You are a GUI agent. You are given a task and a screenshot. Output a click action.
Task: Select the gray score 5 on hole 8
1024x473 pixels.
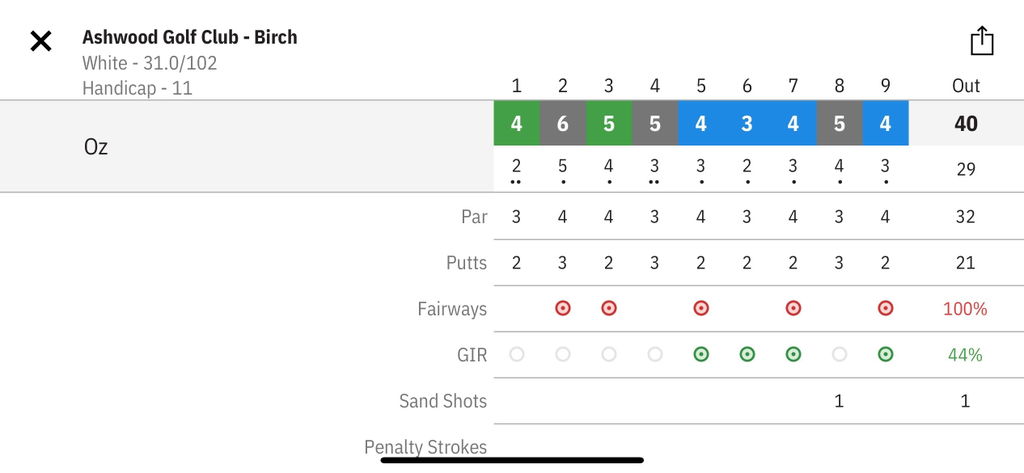[839, 123]
